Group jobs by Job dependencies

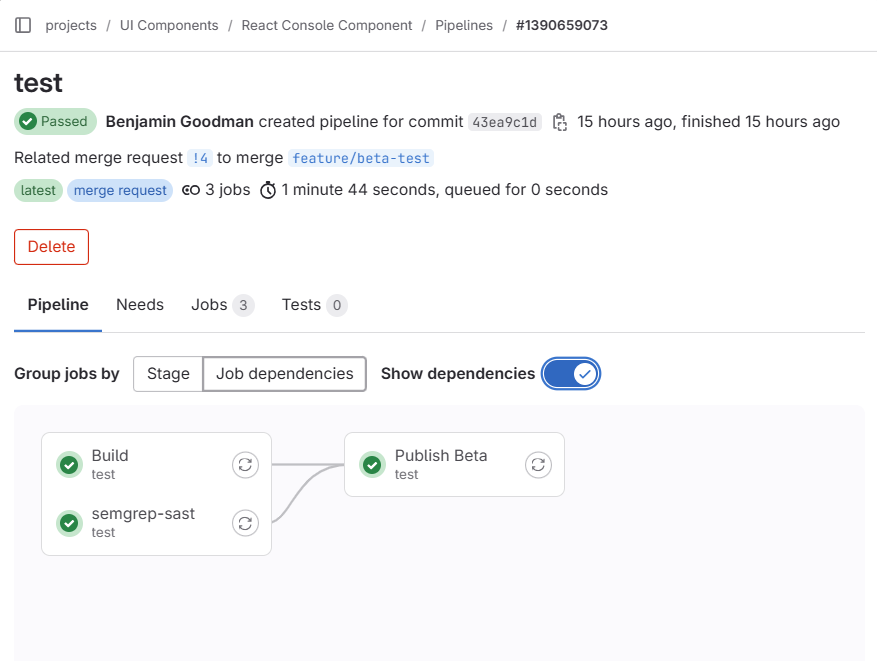click(284, 373)
